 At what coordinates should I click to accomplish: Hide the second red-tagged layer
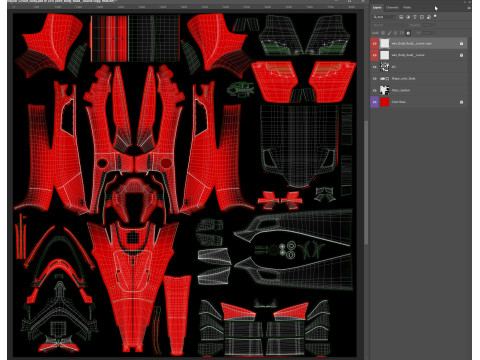374,55
